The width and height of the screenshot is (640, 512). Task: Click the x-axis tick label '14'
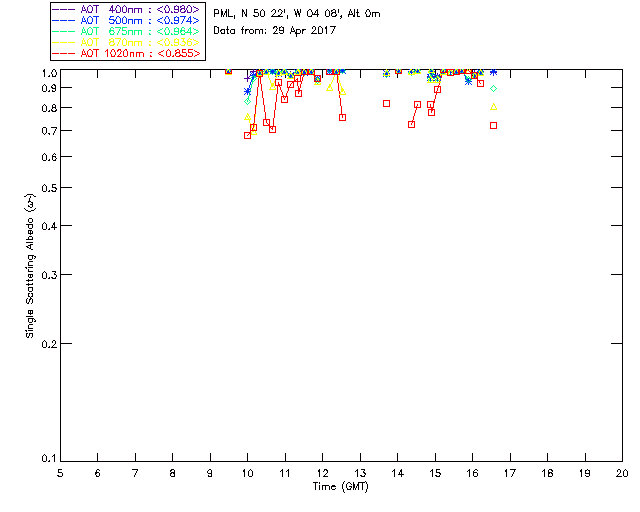point(398,473)
